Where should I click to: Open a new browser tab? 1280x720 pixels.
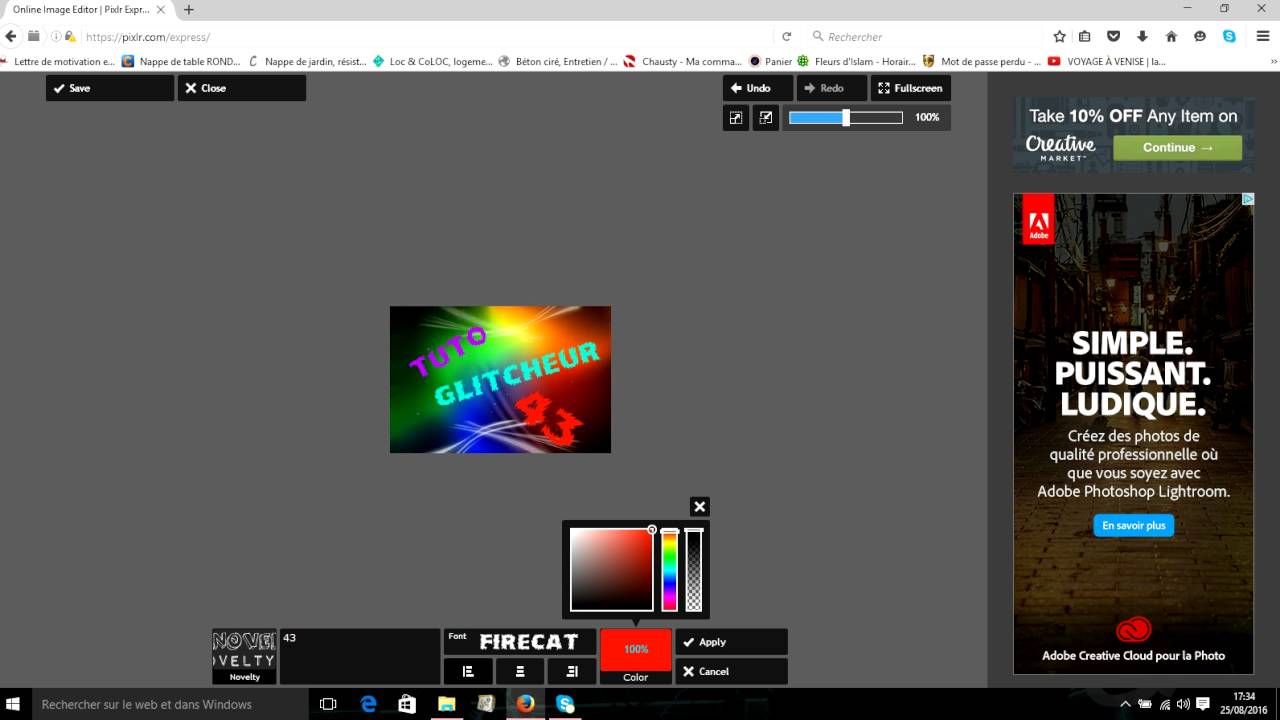(x=189, y=9)
